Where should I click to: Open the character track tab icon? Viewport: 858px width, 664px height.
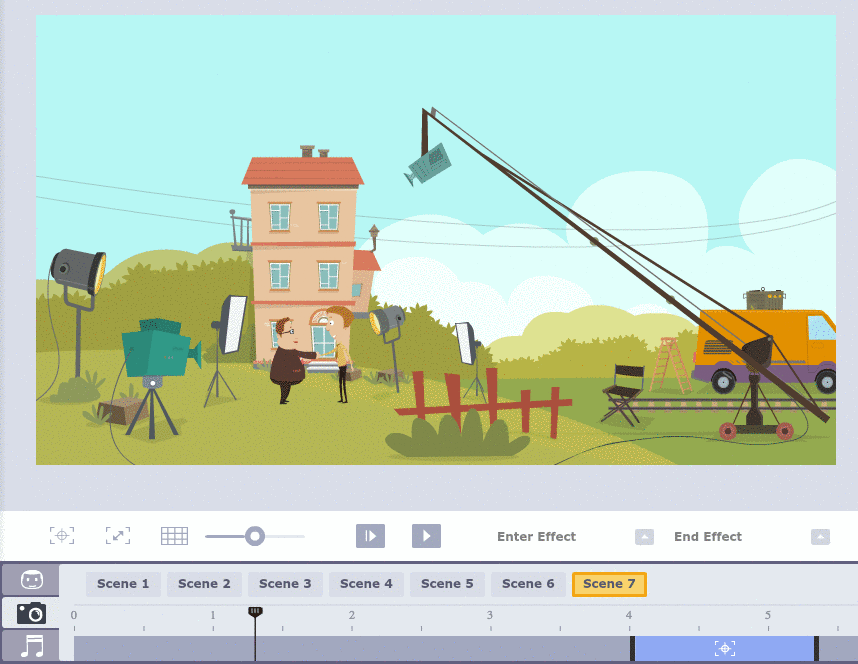[x=30, y=580]
